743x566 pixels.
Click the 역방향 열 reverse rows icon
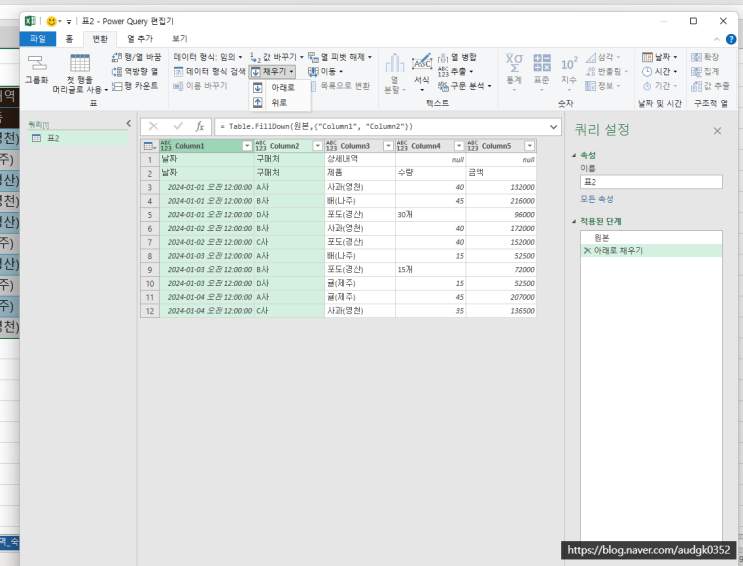pyautogui.click(x=117, y=72)
